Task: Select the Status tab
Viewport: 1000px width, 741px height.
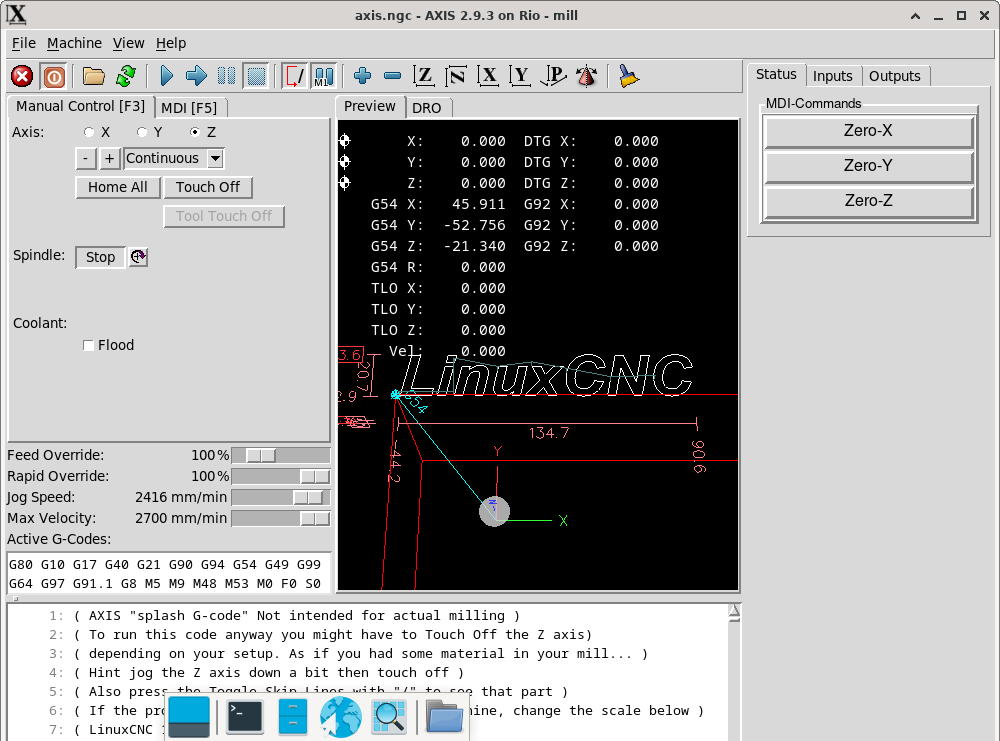Action: coord(776,75)
